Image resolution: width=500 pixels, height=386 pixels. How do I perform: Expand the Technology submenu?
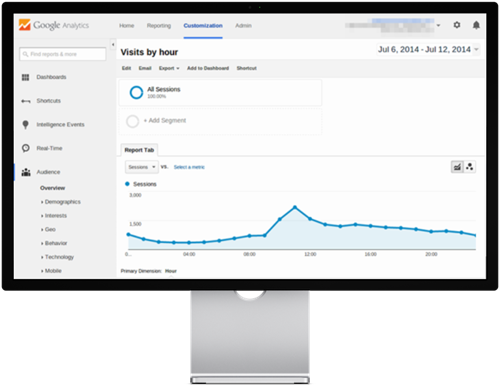pos(57,257)
